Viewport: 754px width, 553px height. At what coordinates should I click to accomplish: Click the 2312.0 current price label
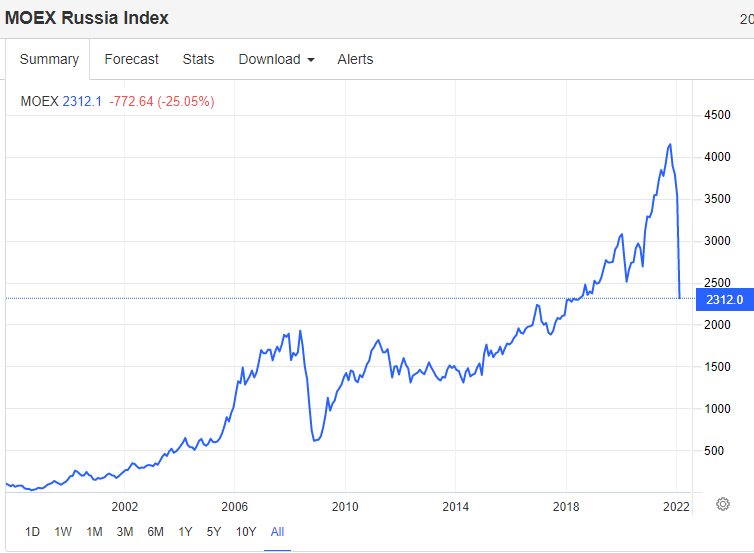(x=725, y=300)
